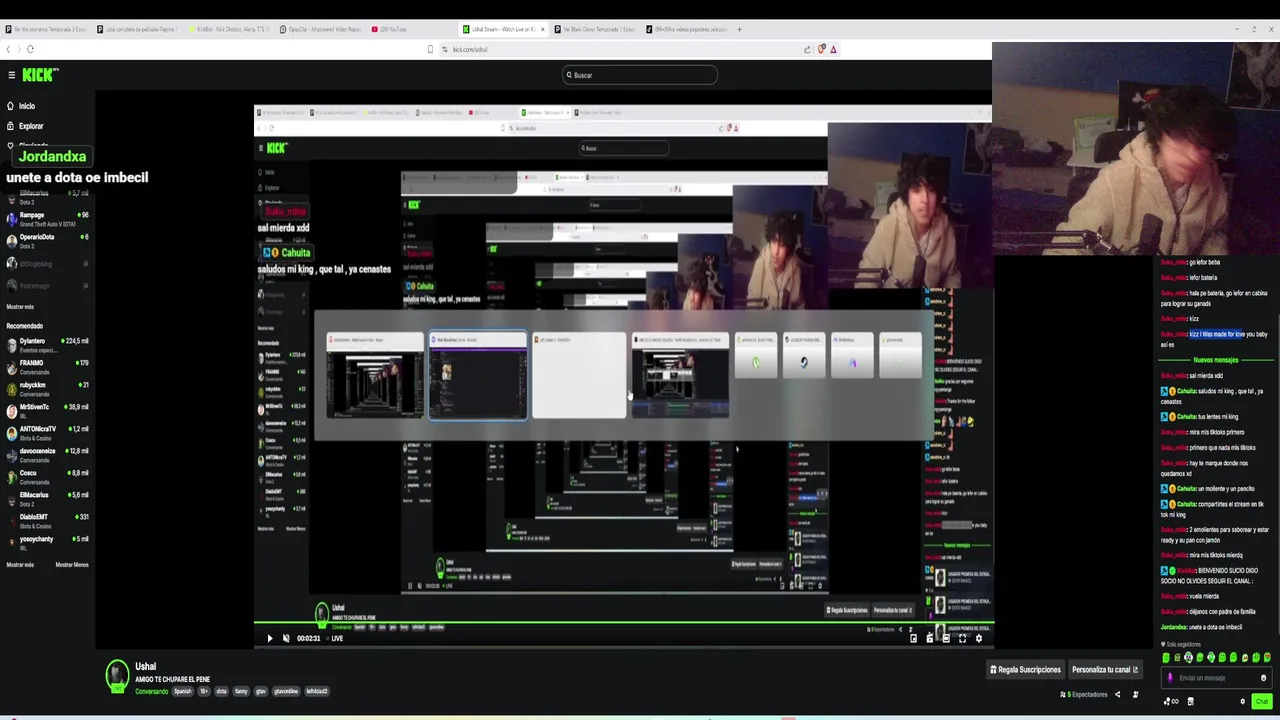This screenshot has height=720, width=1280.
Task: Open a new browser tab
Action: tap(742, 29)
